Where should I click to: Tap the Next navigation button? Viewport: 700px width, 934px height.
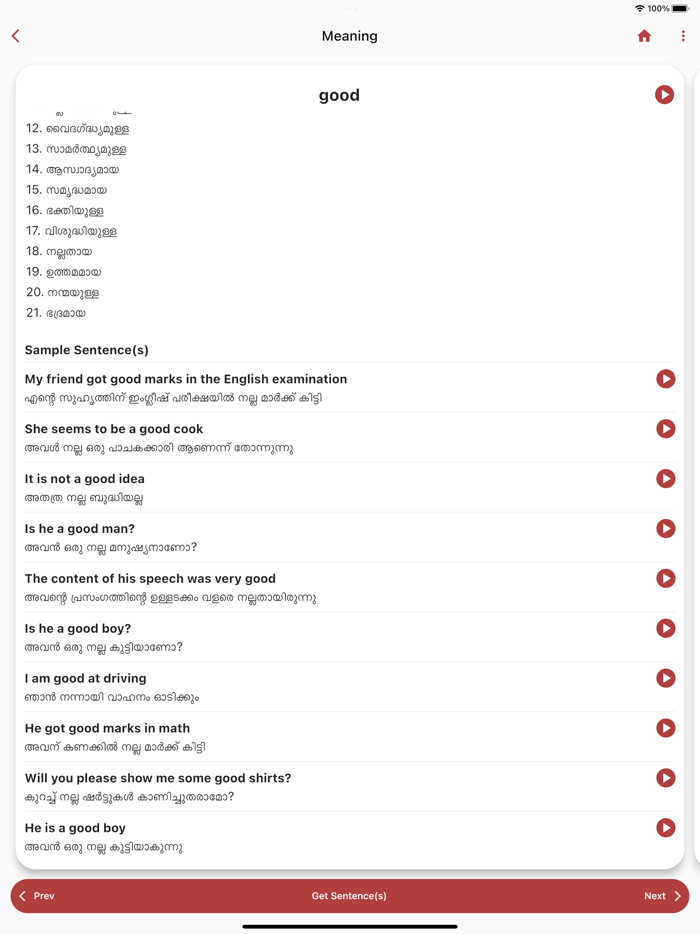coord(654,895)
